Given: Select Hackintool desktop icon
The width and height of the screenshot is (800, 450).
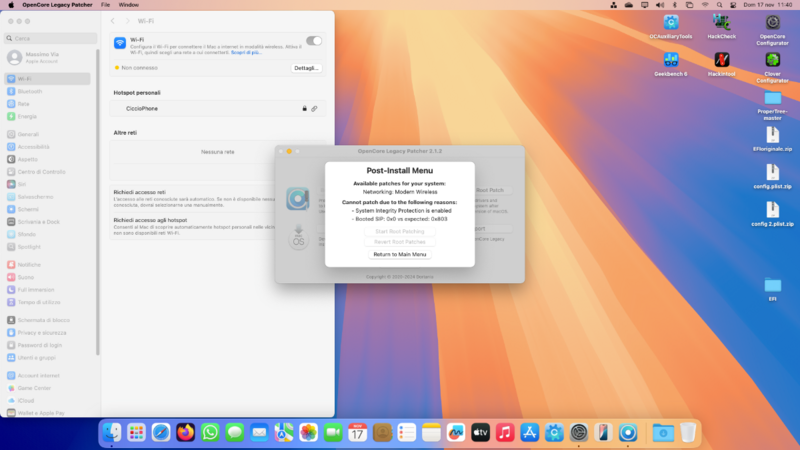Looking at the screenshot, I should tap(721, 64).
